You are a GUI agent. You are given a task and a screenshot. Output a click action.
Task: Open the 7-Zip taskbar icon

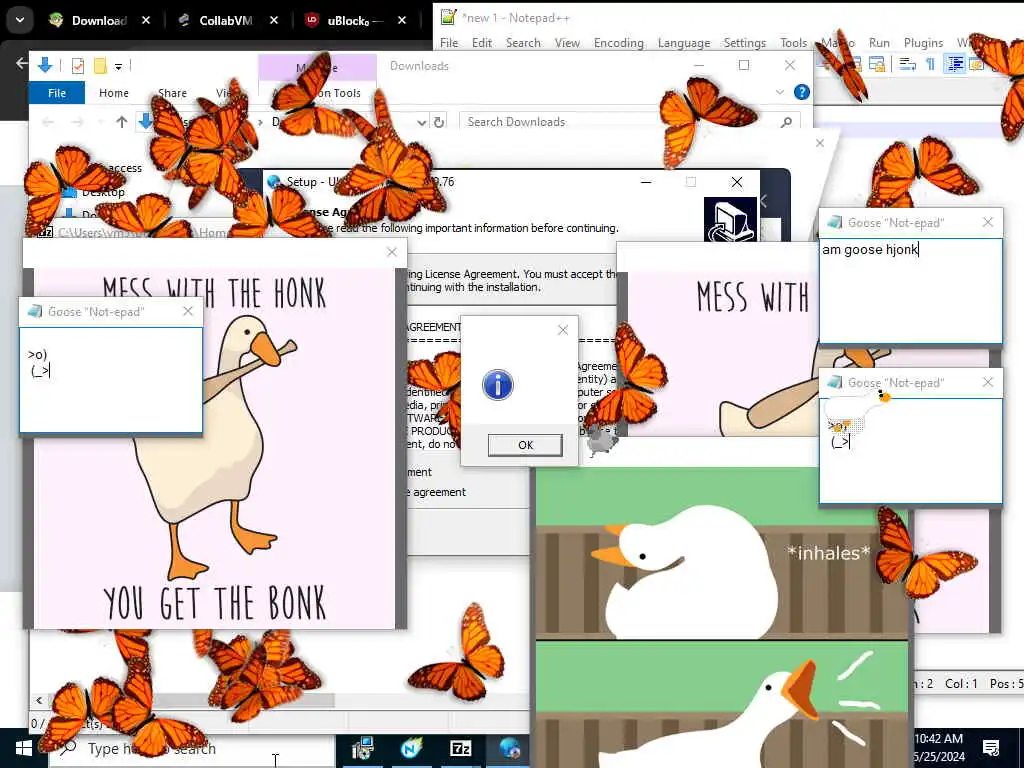[x=460, y=748]
